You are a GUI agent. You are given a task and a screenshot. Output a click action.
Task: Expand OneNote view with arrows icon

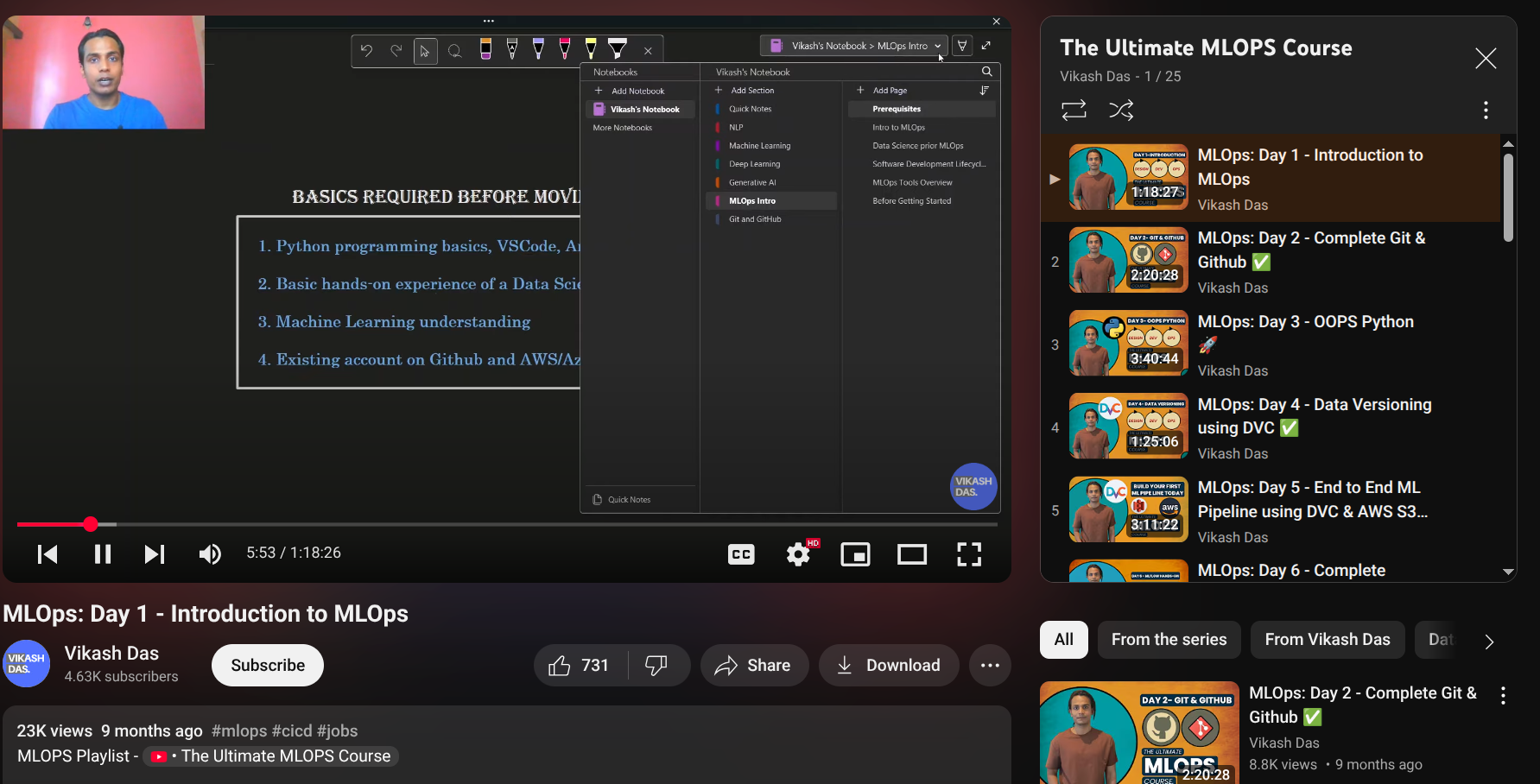(986, 46)
